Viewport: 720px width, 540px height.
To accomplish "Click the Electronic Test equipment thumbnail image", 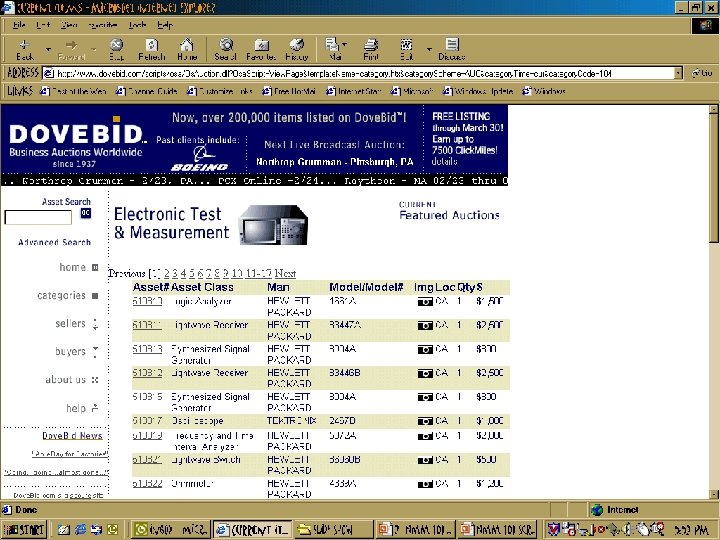I will pos(274,225).
